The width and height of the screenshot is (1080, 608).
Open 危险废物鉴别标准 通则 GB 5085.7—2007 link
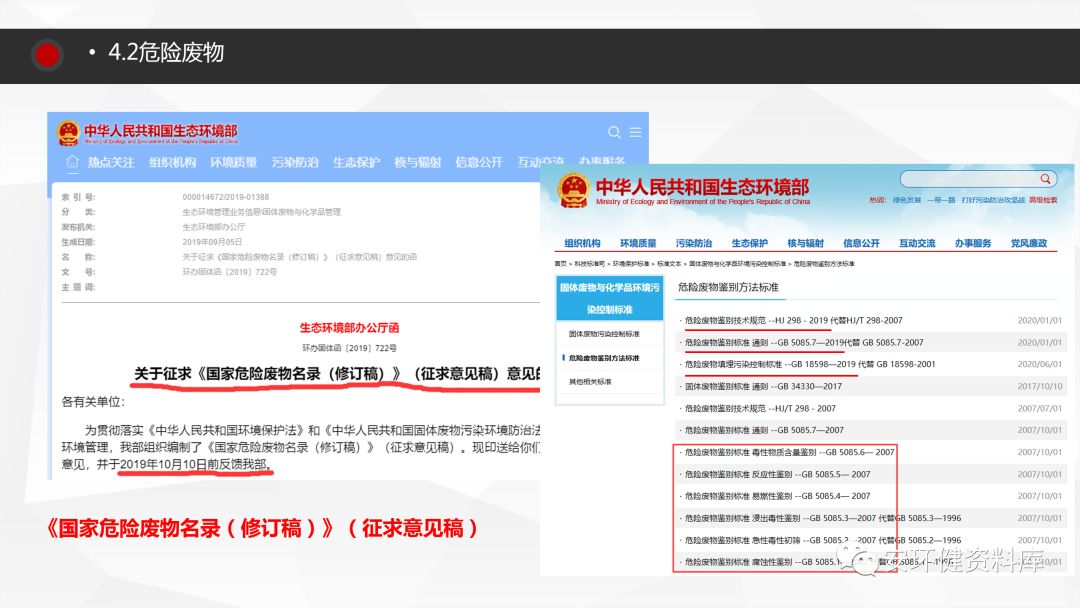click(x=764, y=430)
